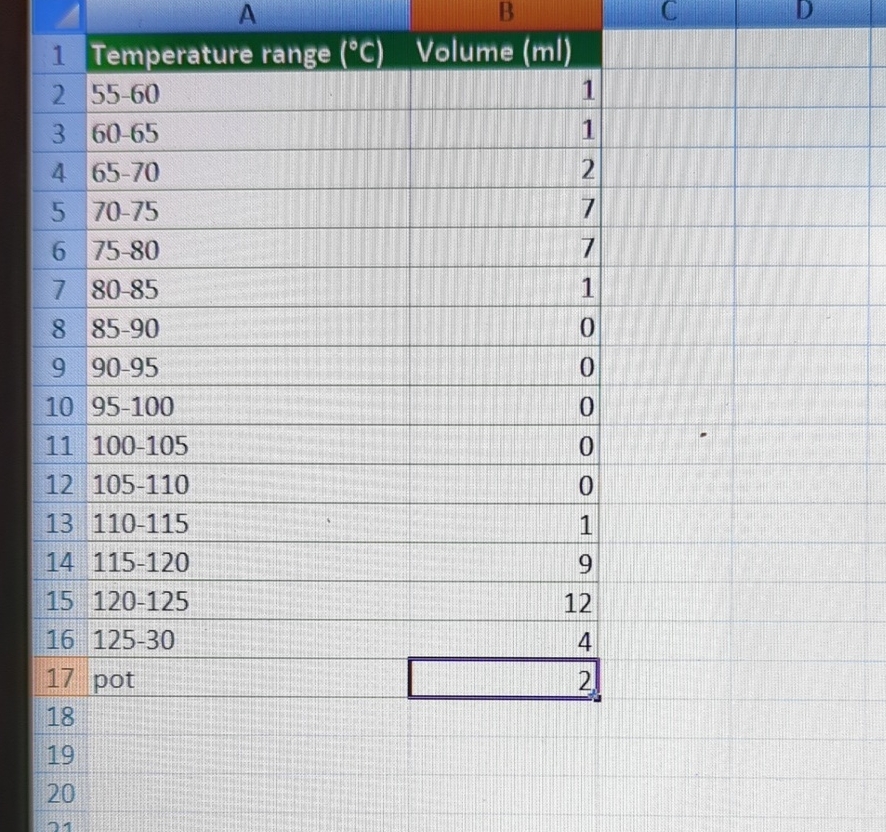Click the empty cell B18

pos(505,717)
